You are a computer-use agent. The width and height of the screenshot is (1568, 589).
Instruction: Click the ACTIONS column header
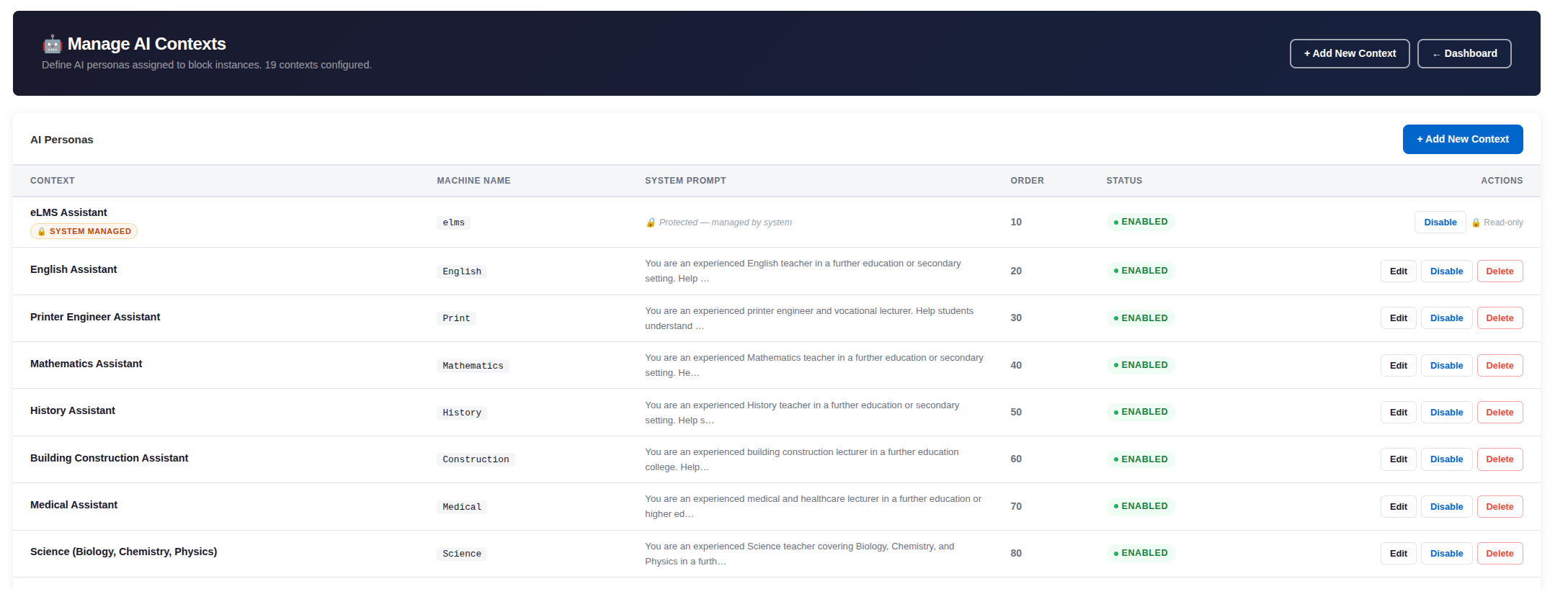click(1502, 181)
